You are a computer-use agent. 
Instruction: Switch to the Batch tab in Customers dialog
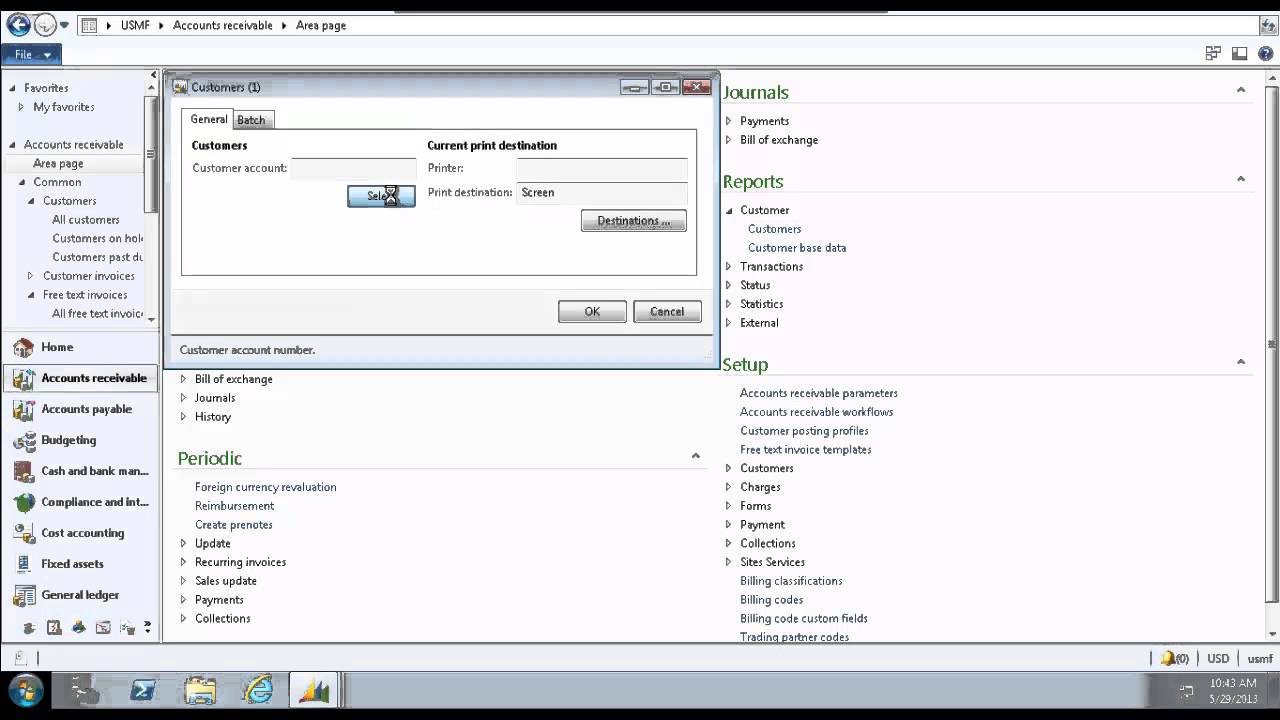251,120
